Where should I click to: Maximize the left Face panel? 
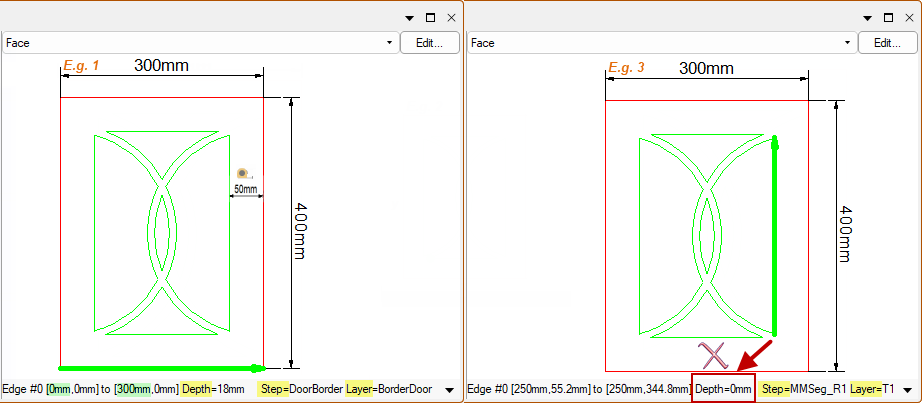click(430, 18)
